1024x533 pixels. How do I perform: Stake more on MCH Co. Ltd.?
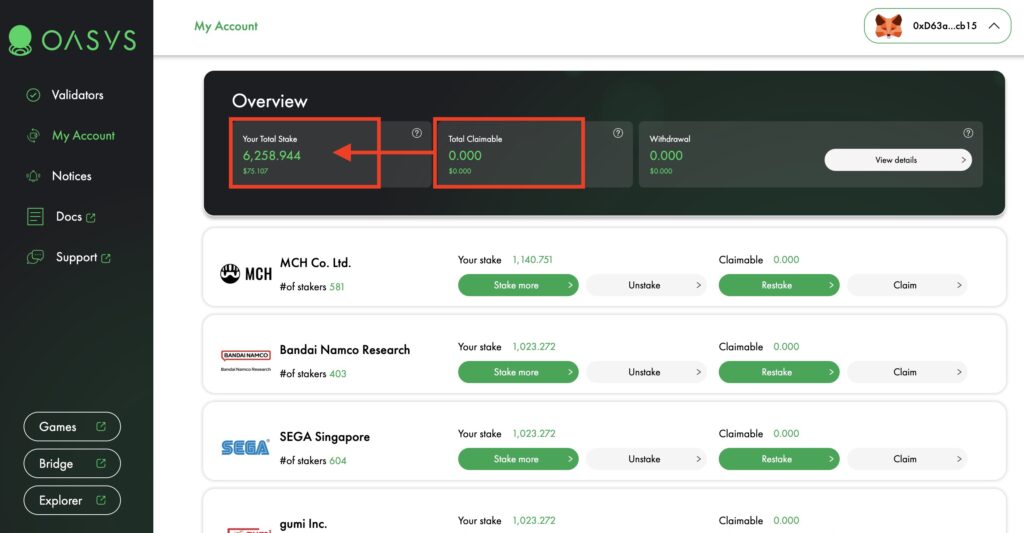pyautogui.click(x=518, y=285)
